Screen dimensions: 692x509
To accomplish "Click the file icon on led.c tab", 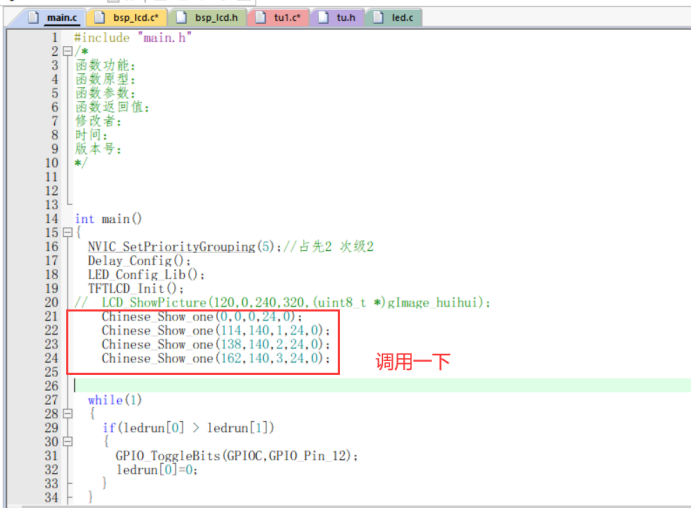I will tap(378, 18).
